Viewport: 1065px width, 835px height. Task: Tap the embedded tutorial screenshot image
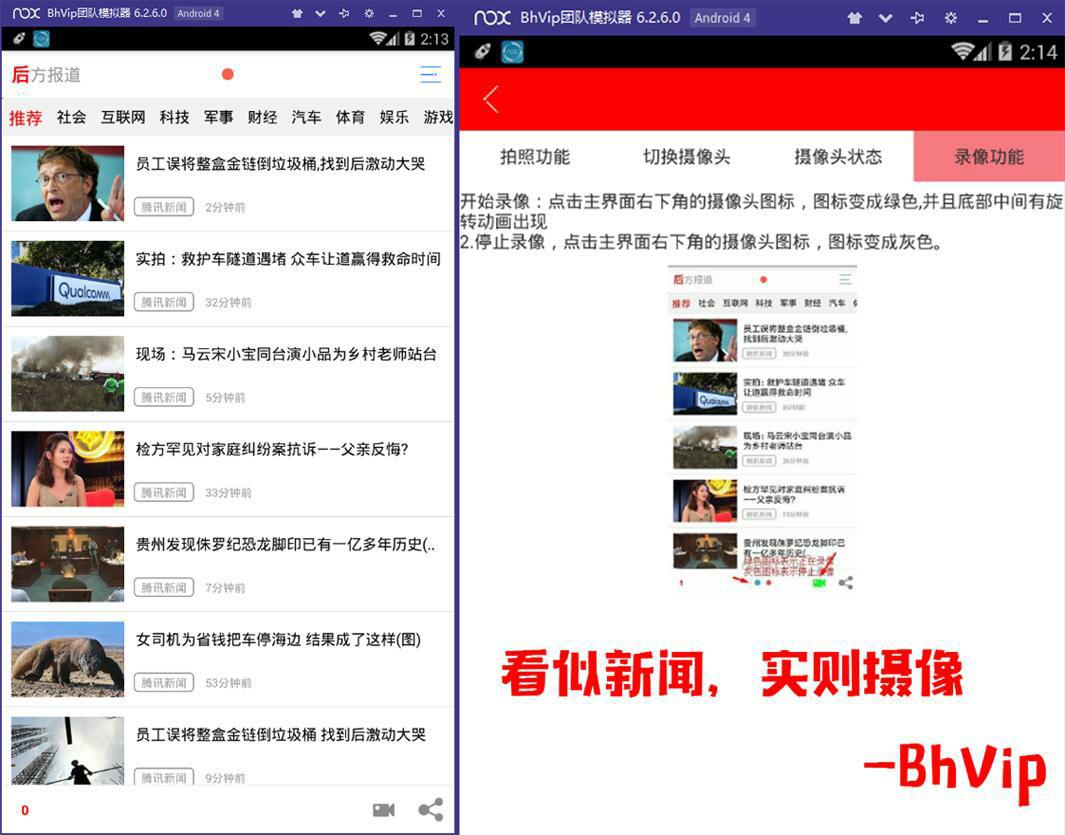(x=763, y=429)
